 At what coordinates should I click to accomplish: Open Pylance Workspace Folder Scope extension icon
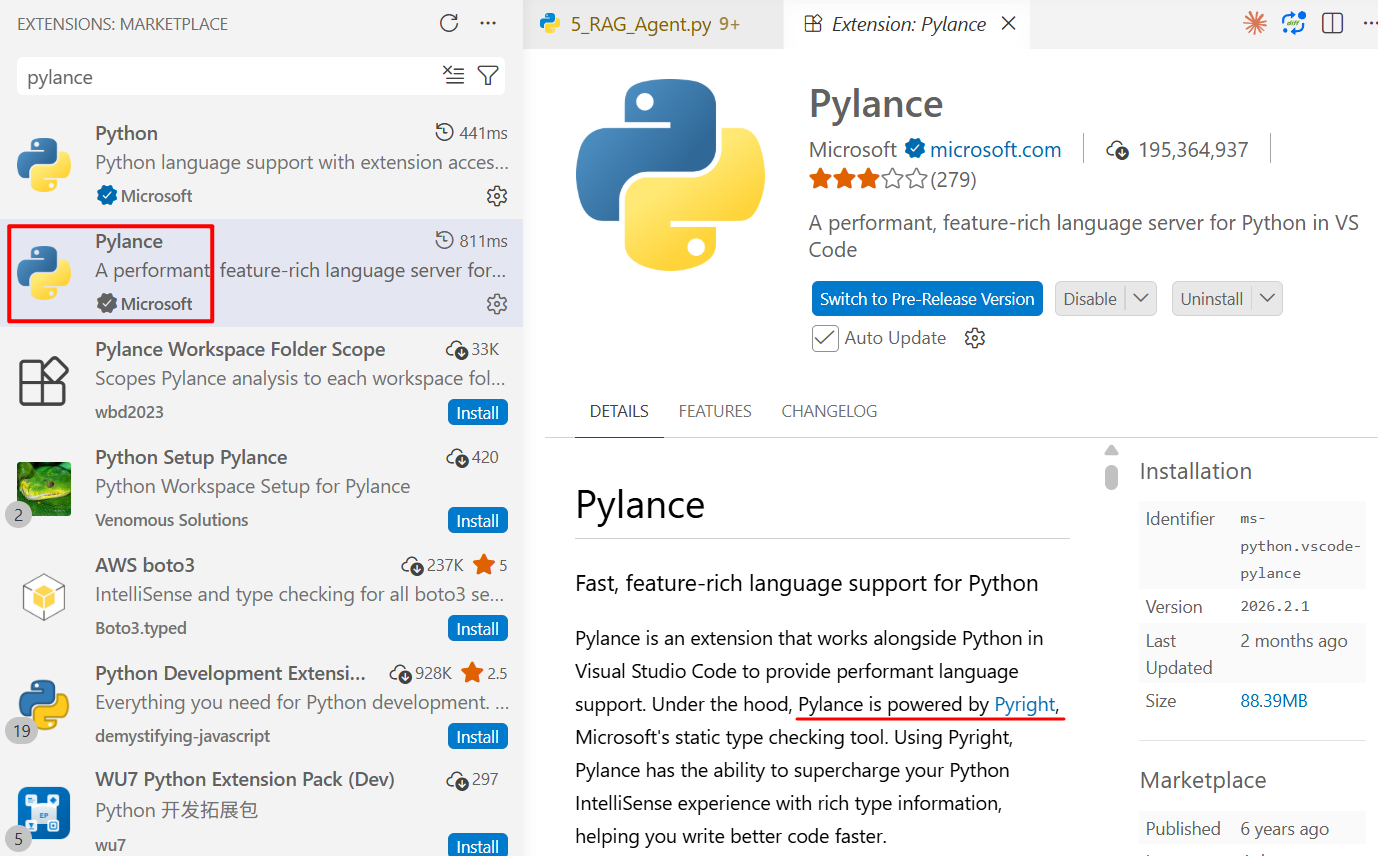(x=44, y=380)
